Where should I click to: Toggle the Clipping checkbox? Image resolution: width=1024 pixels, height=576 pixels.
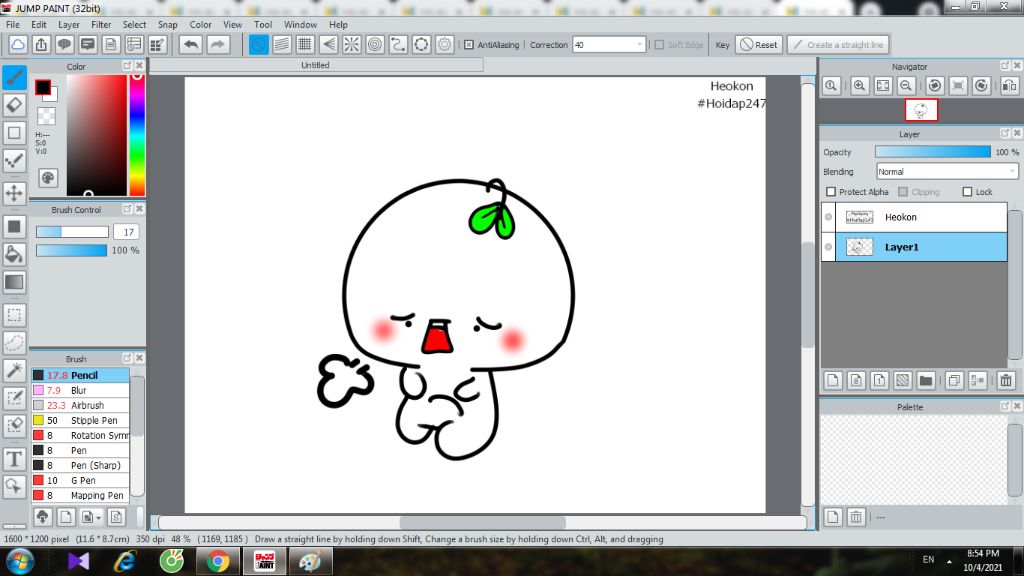(903, 191)
